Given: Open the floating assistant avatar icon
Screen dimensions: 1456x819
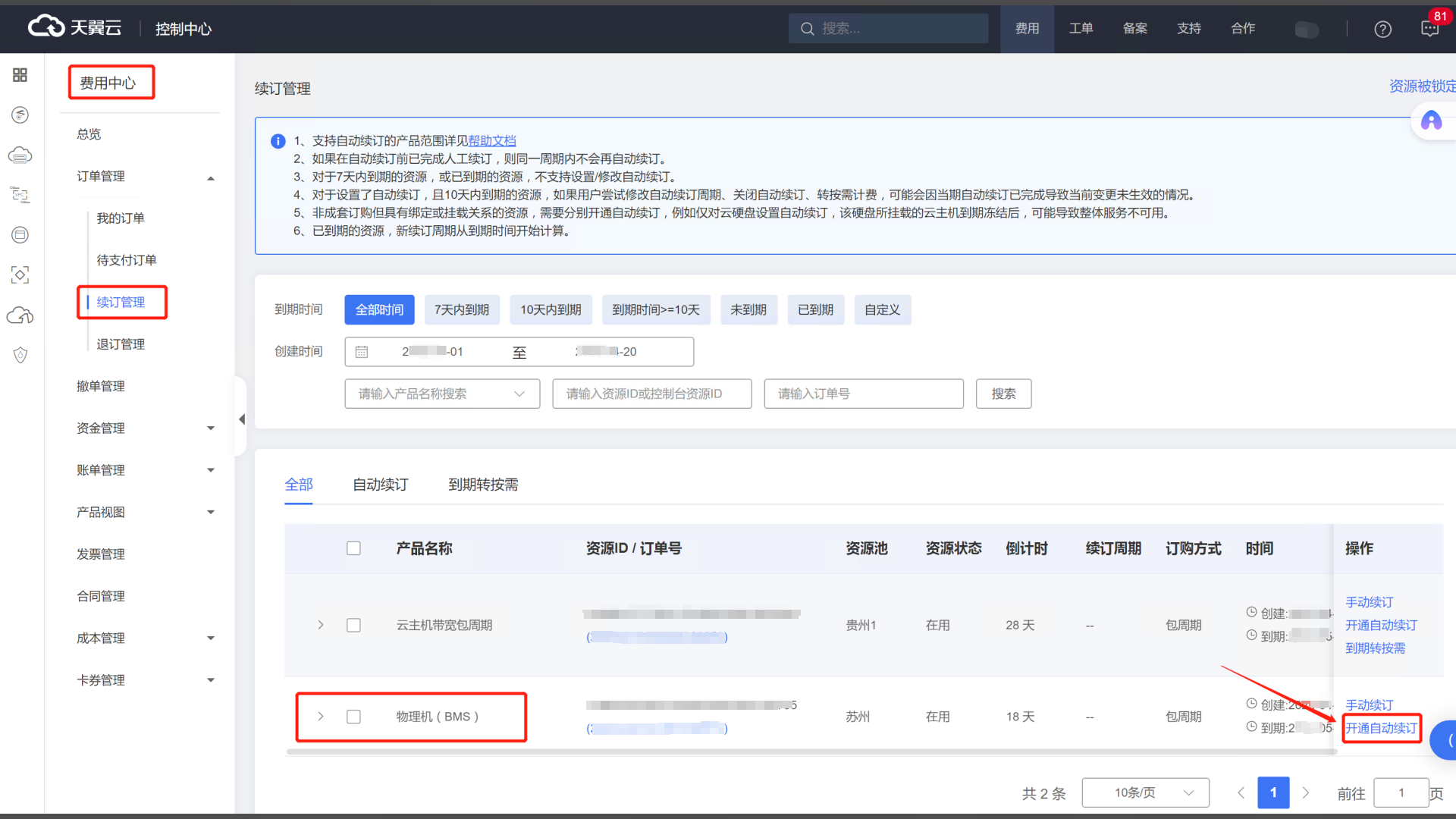Looking at the screenshot, I should click(x=1431, y=121).
